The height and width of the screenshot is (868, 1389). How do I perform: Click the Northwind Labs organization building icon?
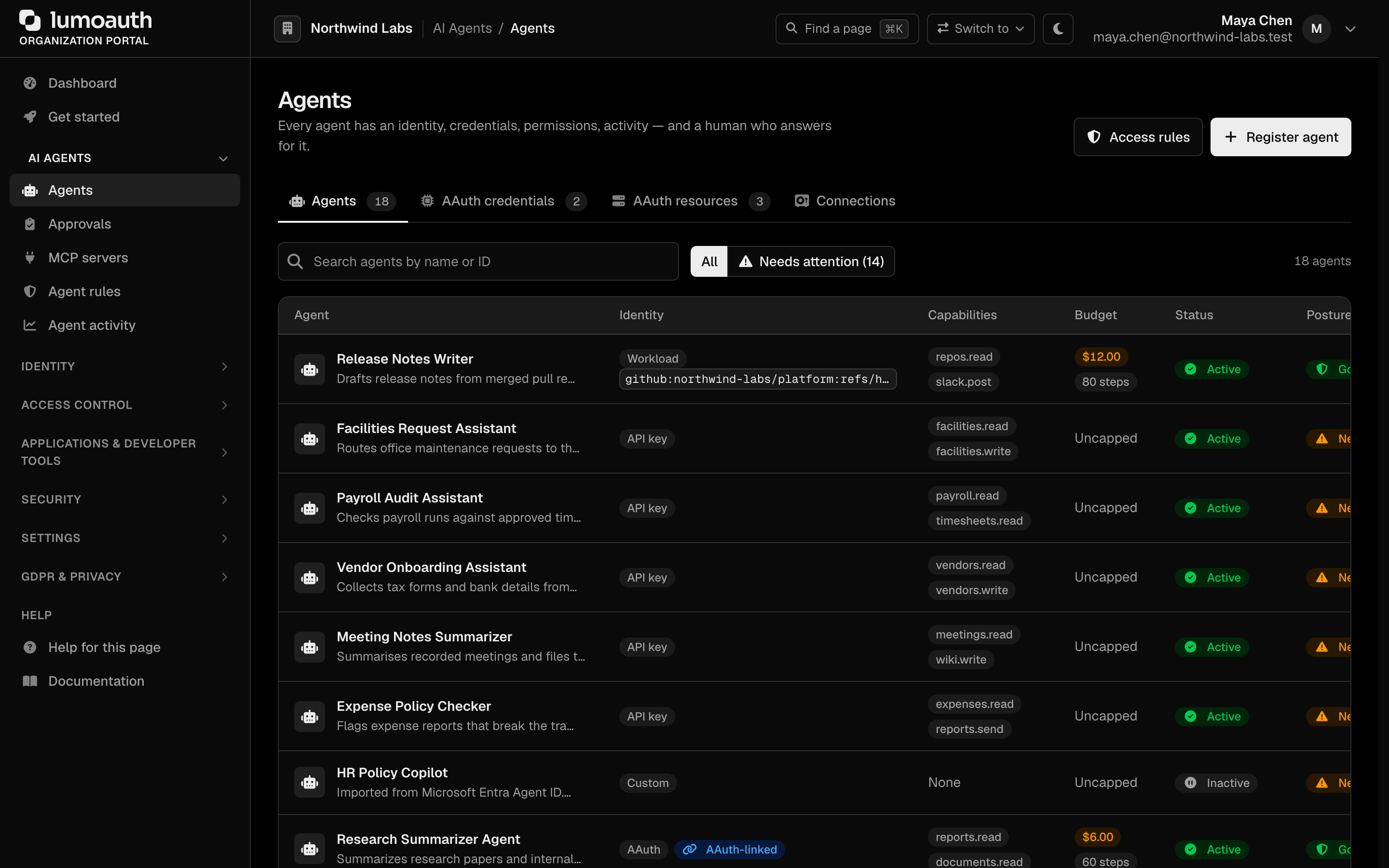[287, 29]
